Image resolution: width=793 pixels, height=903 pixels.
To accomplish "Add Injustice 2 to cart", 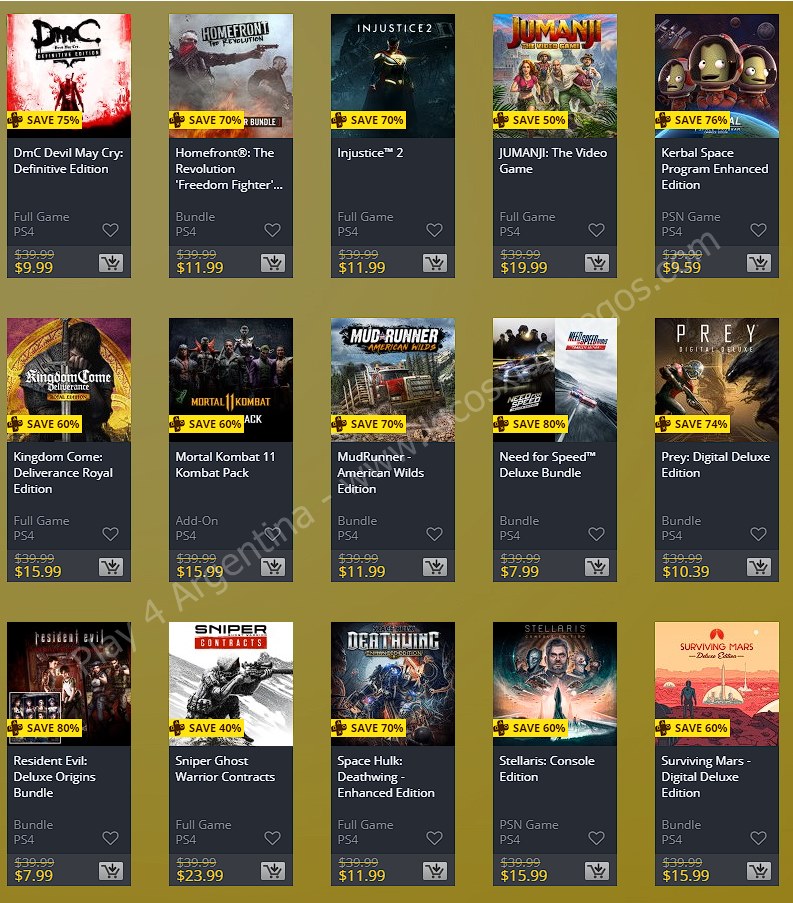I will click(x=435, y=263).
